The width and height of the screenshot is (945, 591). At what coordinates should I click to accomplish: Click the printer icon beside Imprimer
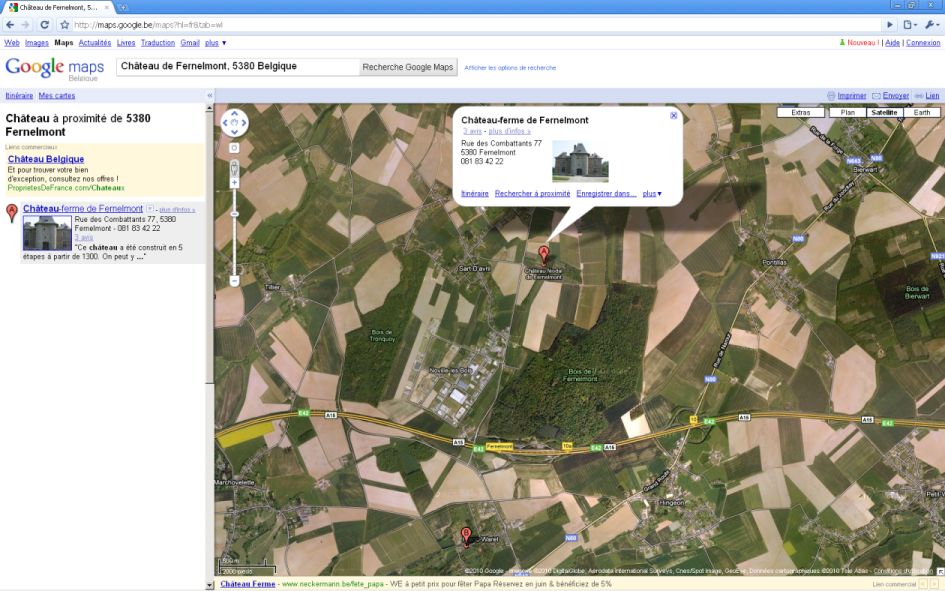(x=831, y=96)
